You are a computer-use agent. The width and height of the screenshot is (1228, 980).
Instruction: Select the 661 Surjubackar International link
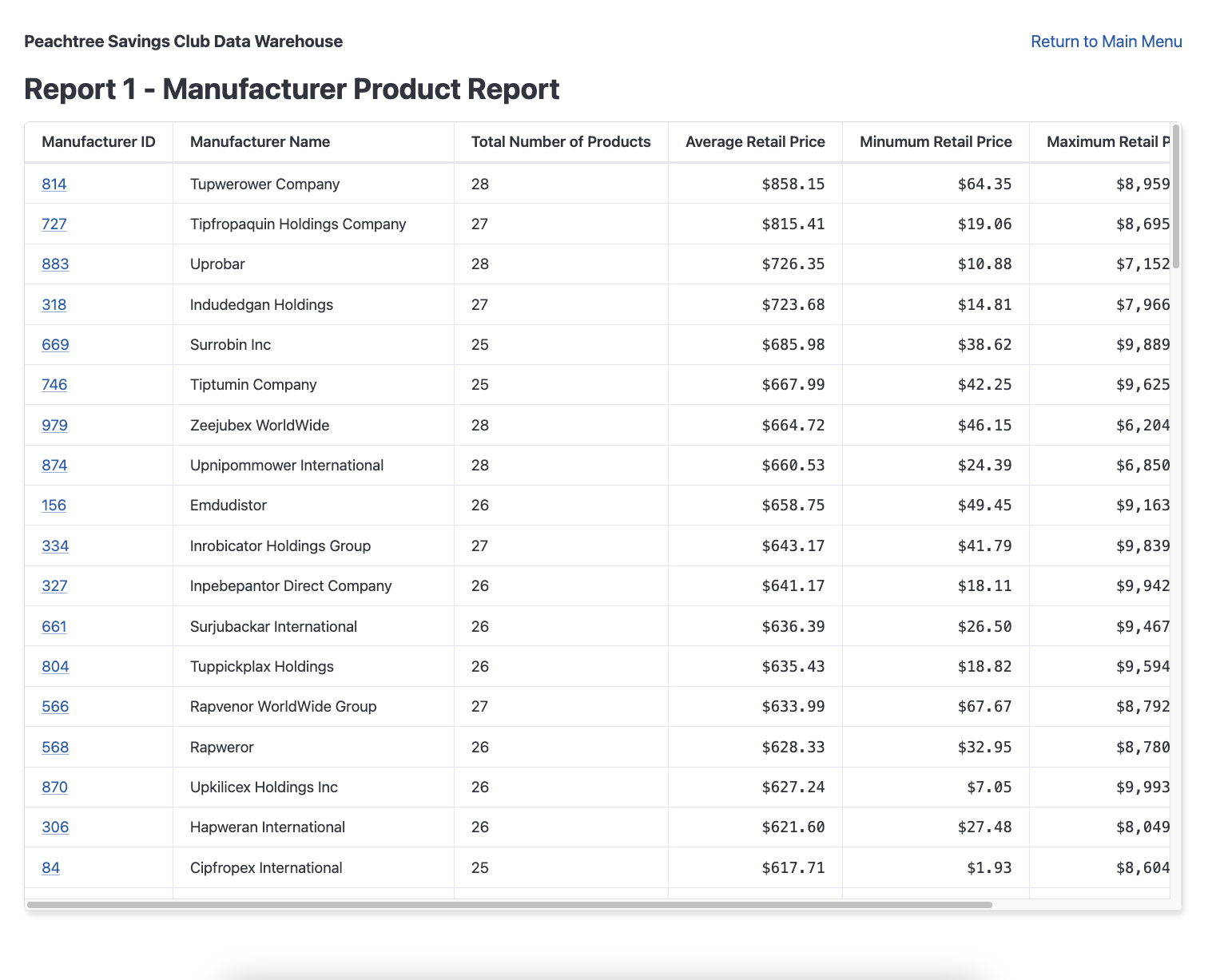point(54,626)
